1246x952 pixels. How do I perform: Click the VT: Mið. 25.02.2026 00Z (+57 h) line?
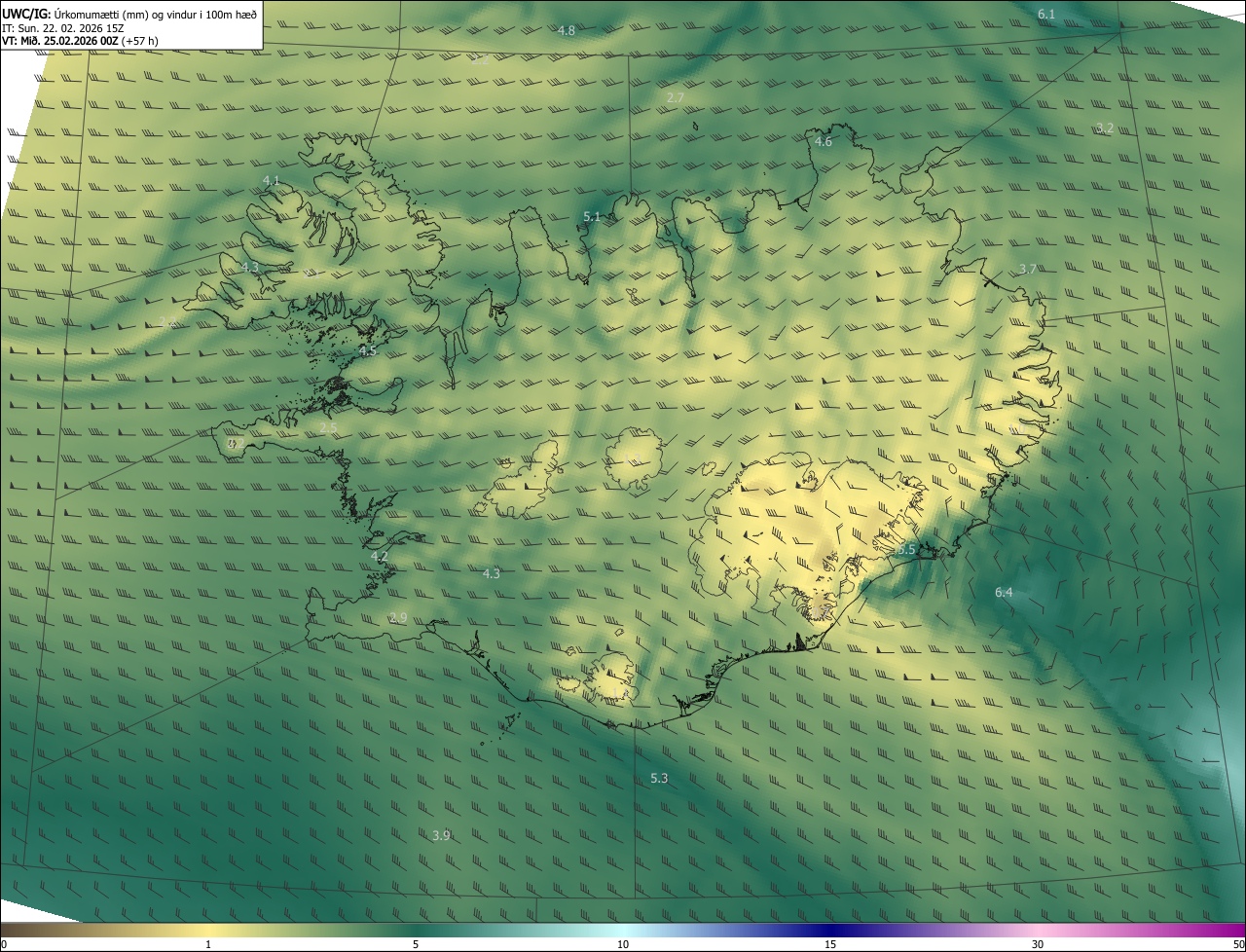(x=80, y=41)
